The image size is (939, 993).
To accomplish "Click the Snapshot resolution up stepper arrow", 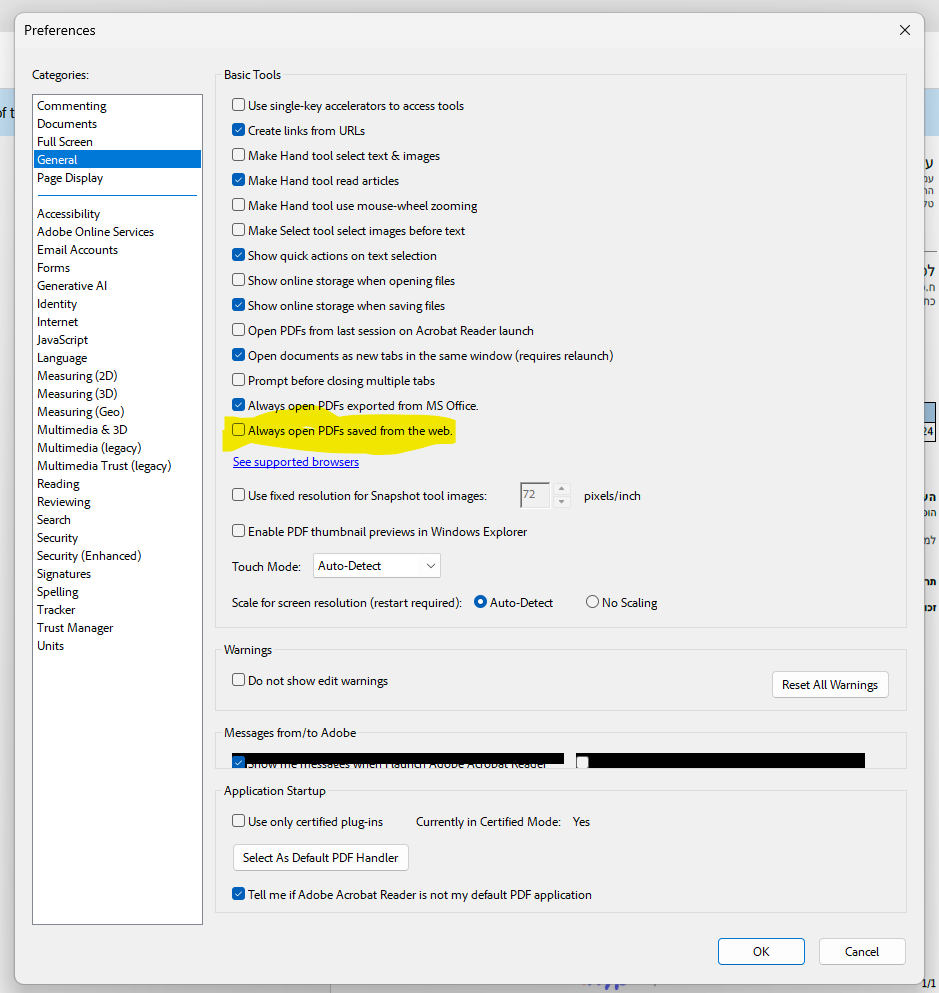I will tap(561, 490).
